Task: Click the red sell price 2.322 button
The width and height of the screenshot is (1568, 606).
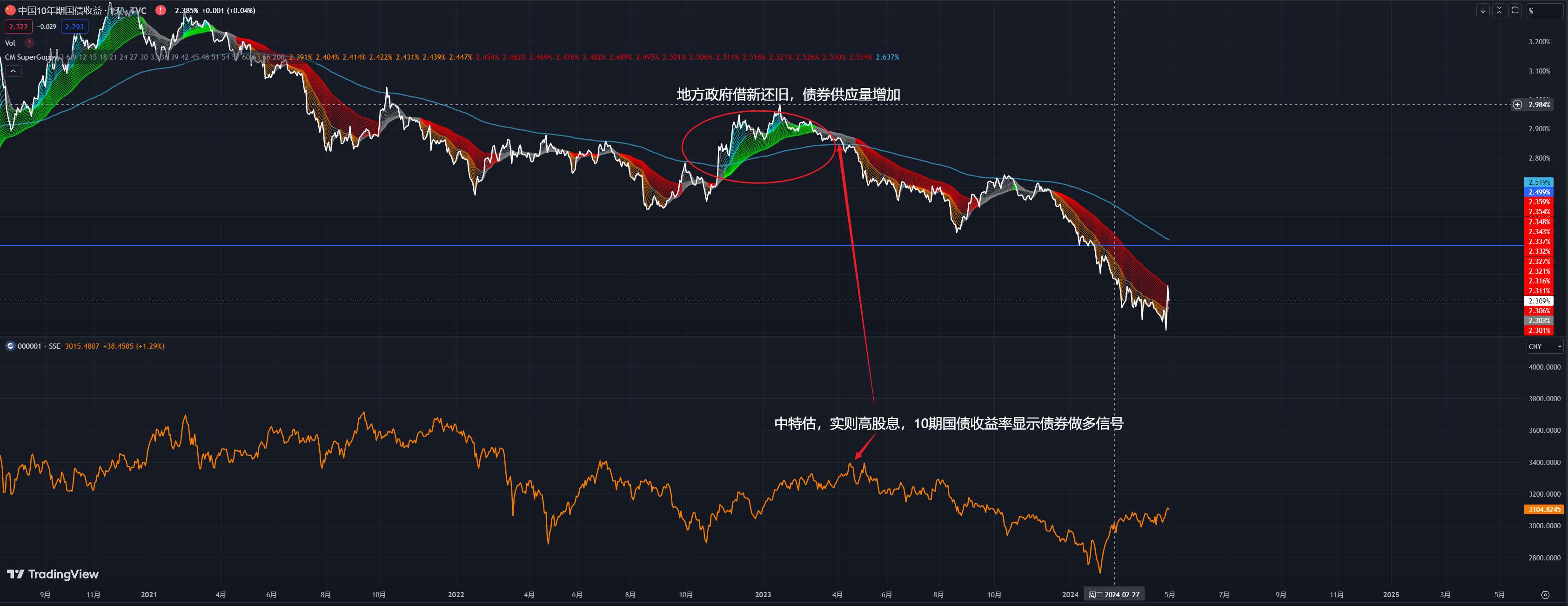Action: (x=18, y=27)
